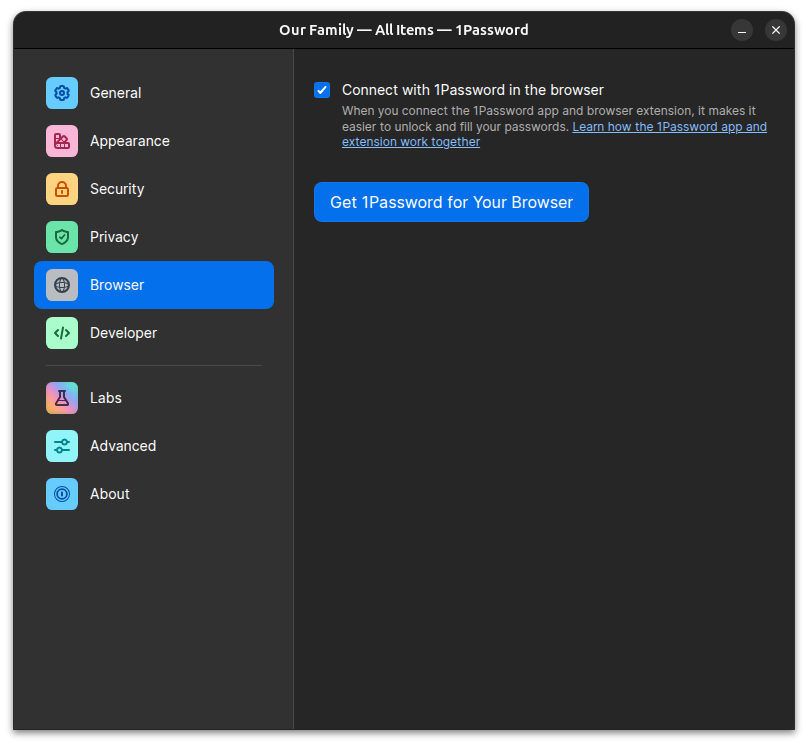Click the Browser globe icon

point(62,285)
